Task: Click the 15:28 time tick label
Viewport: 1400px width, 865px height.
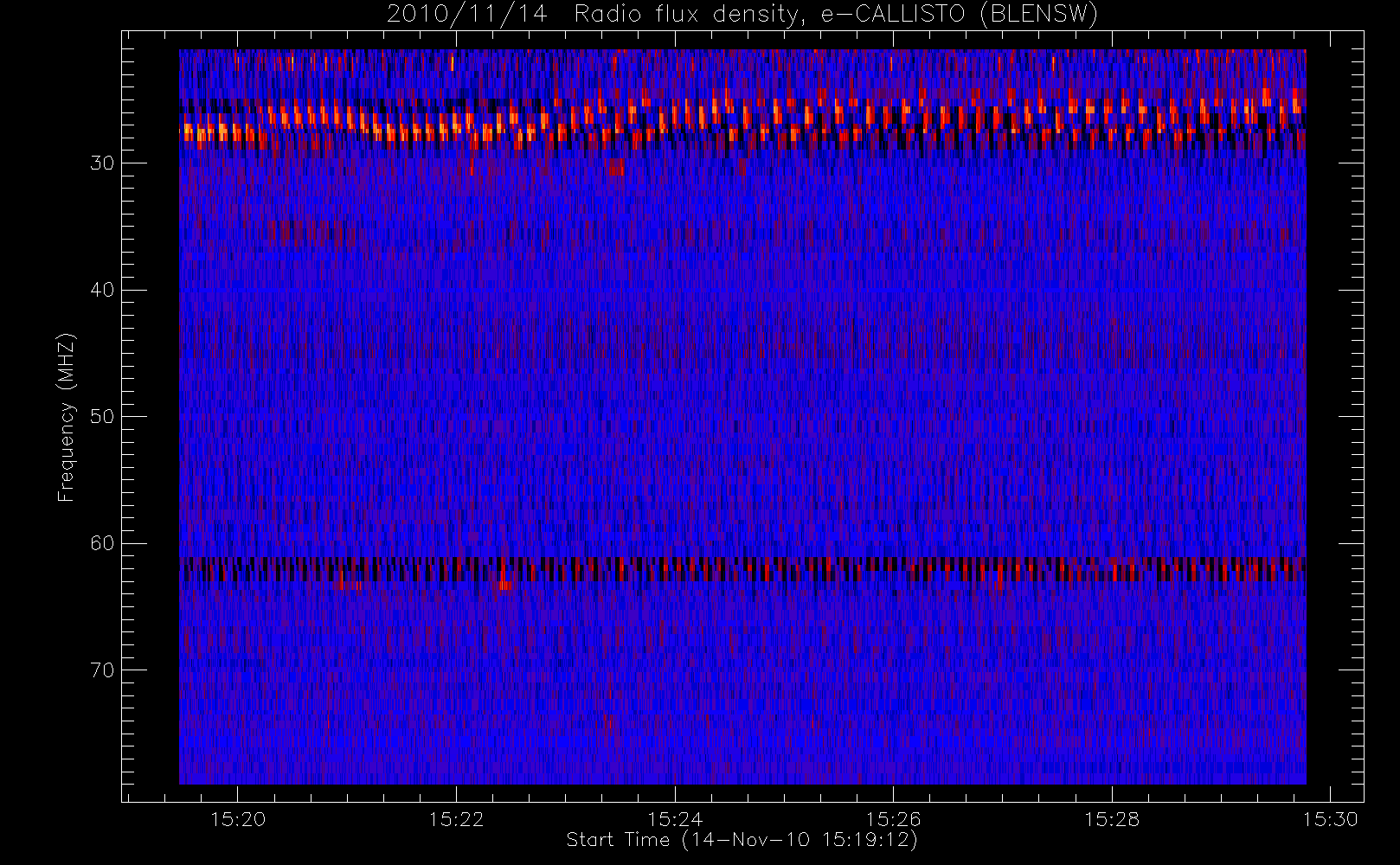Action: coord(1112,819)
